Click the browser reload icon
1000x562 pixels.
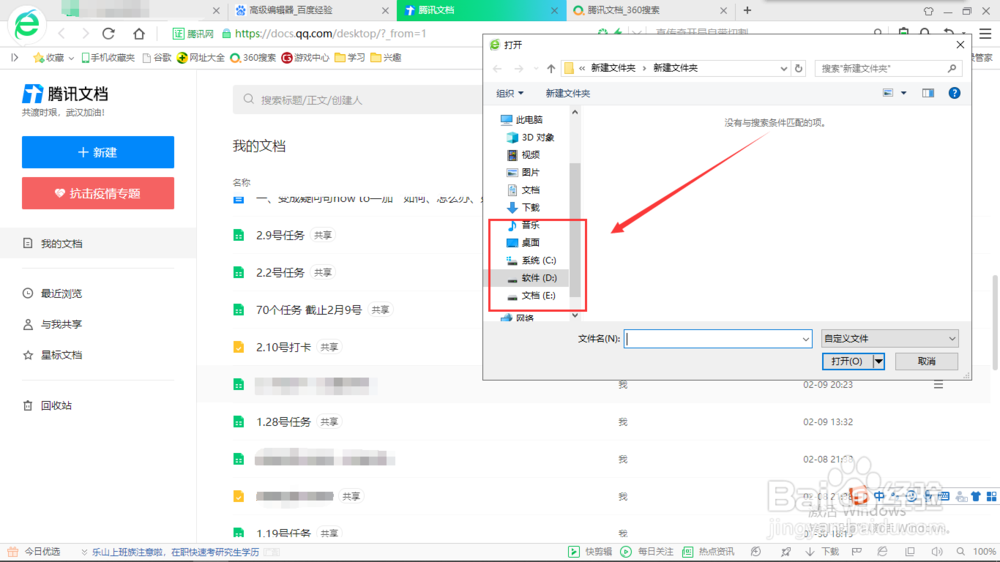(x=108, y=33)
